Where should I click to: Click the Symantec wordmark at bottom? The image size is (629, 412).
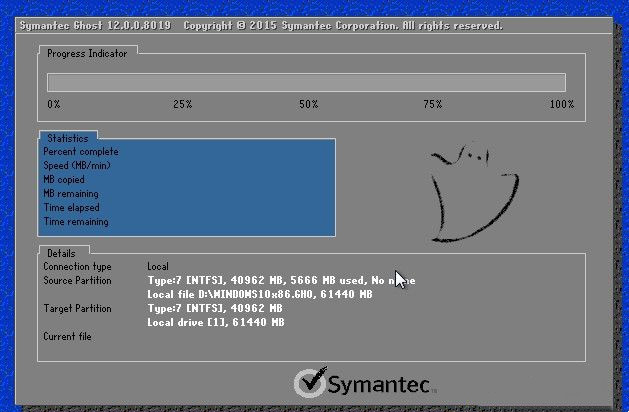click(x=379, y=385)
